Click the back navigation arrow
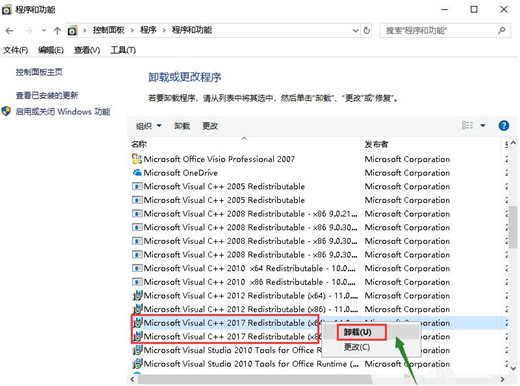Screen dimensions: 520x386 (9, 31)
